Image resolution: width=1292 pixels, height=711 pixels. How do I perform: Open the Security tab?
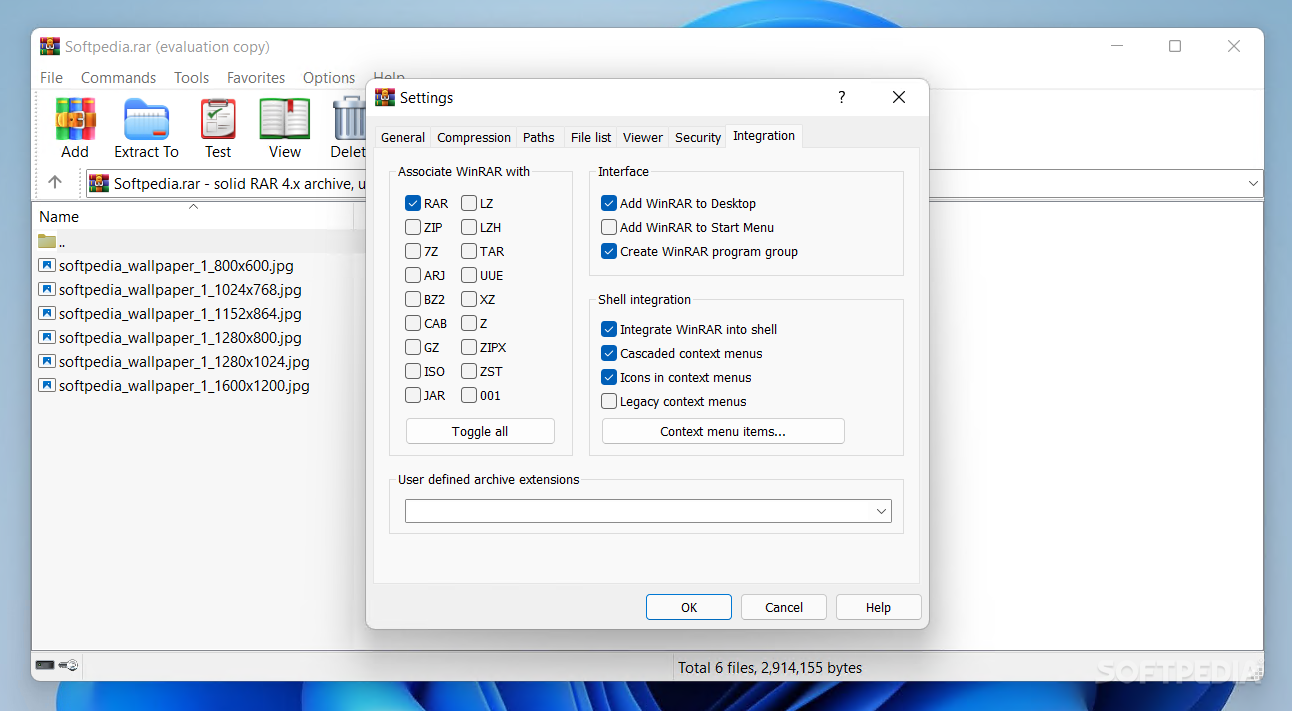tap(698, 137)
